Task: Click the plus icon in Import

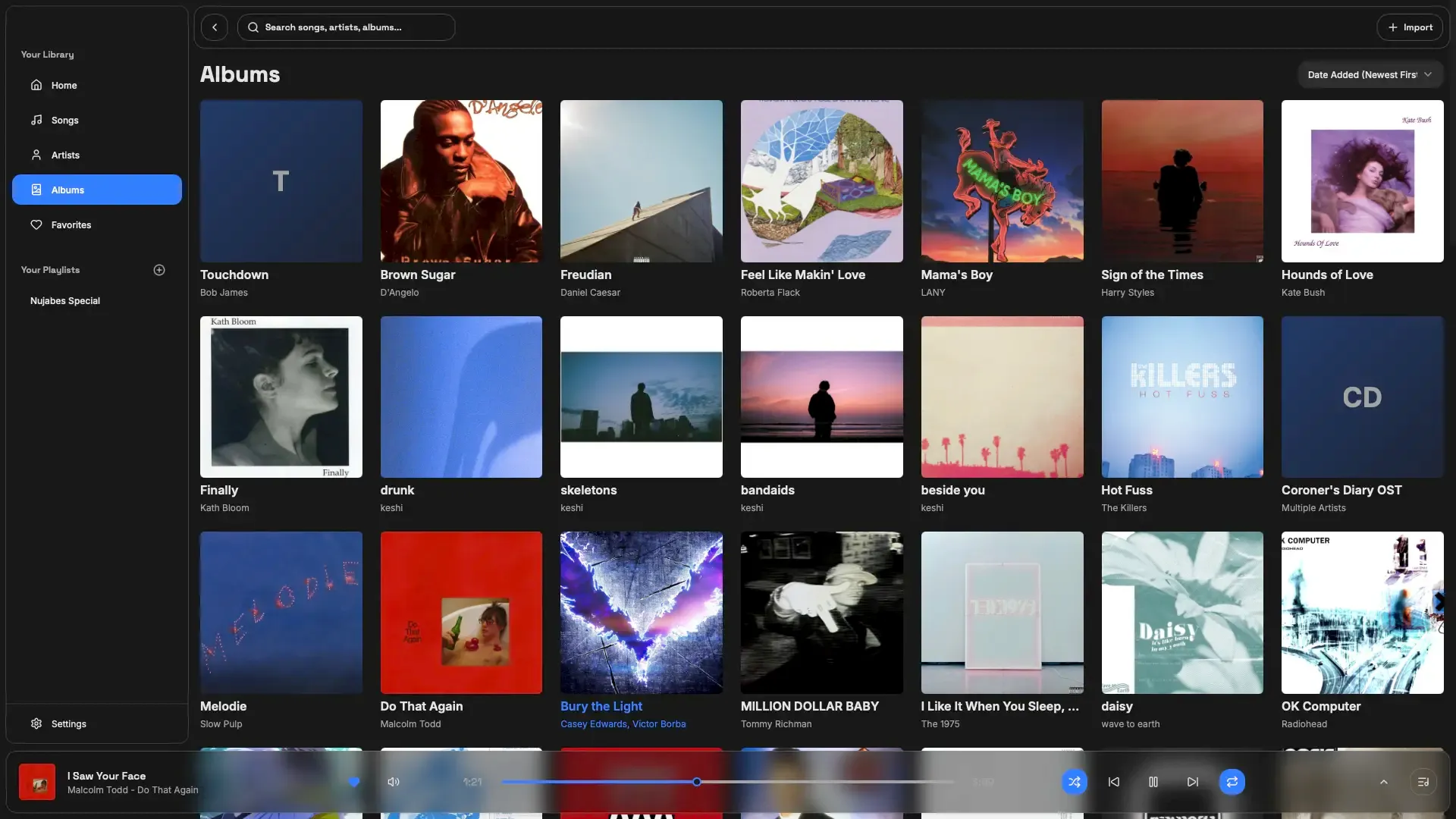Action: click(1392, 27)
